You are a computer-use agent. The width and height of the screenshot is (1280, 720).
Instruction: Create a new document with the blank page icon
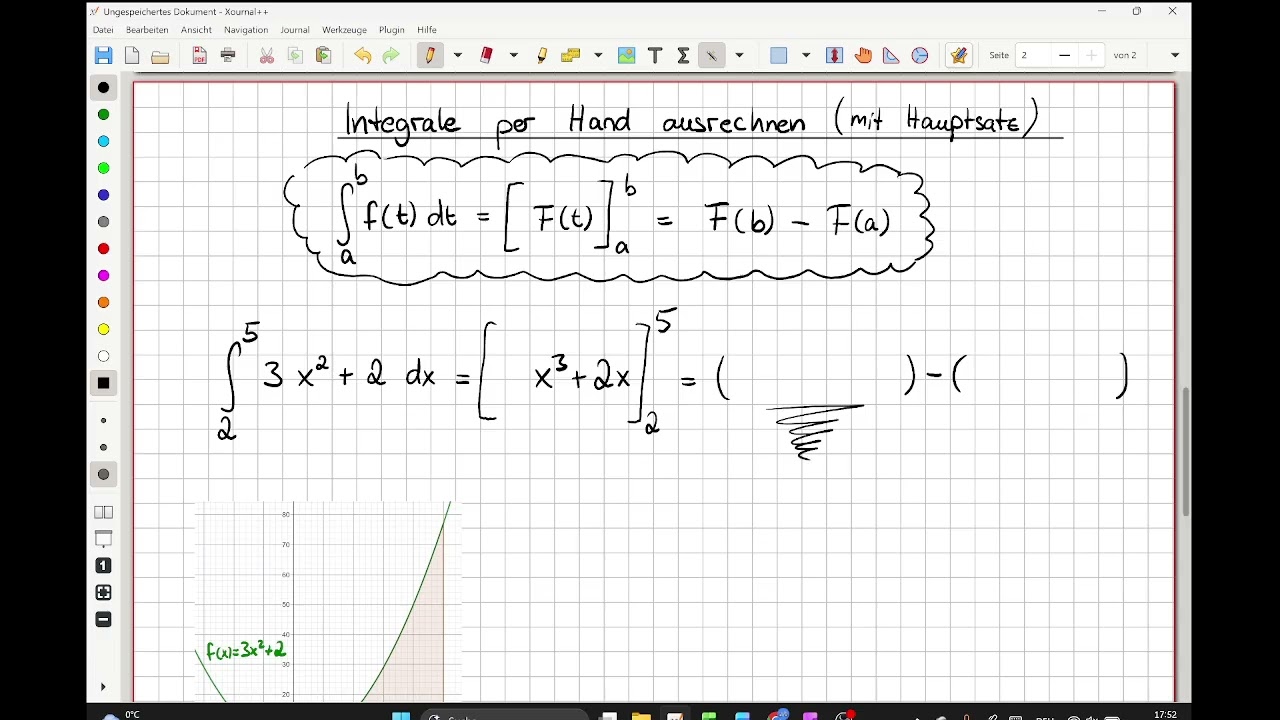click(132, 56)
